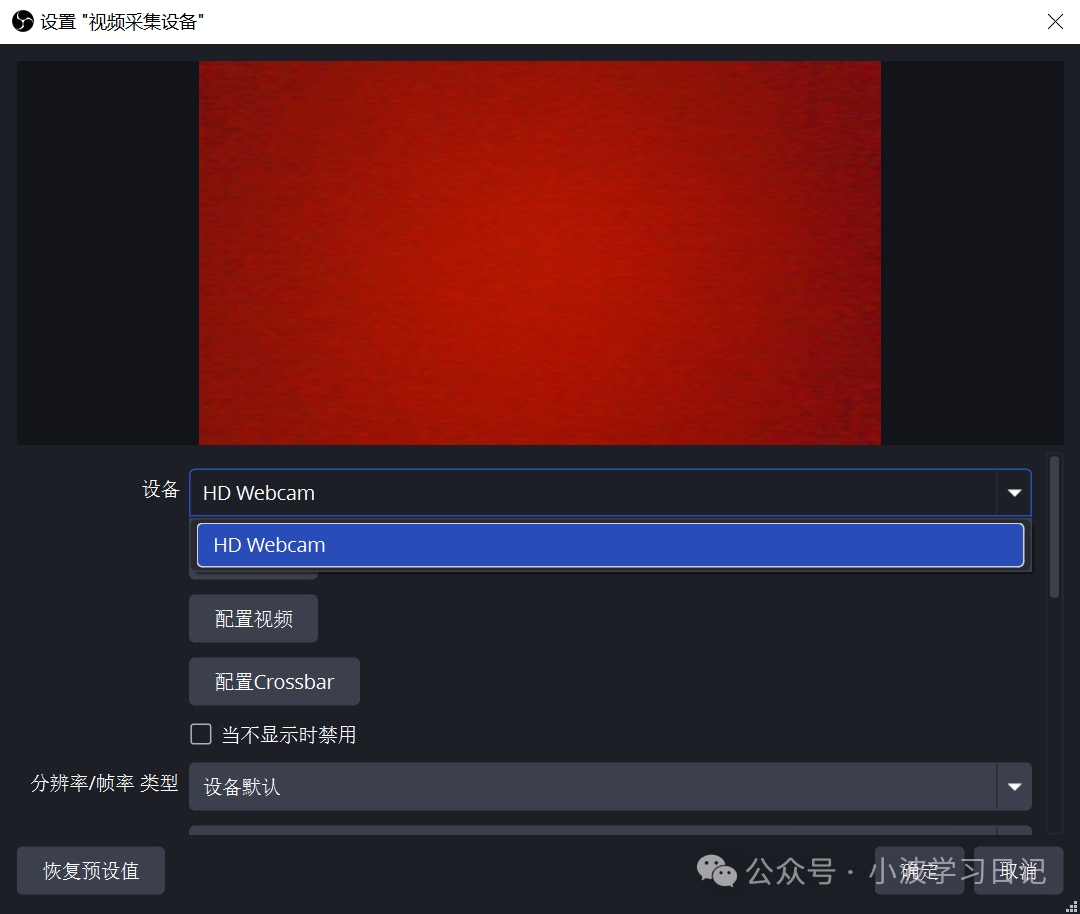
Task: Click the OBS logo in the title bar
Action: 22,21
